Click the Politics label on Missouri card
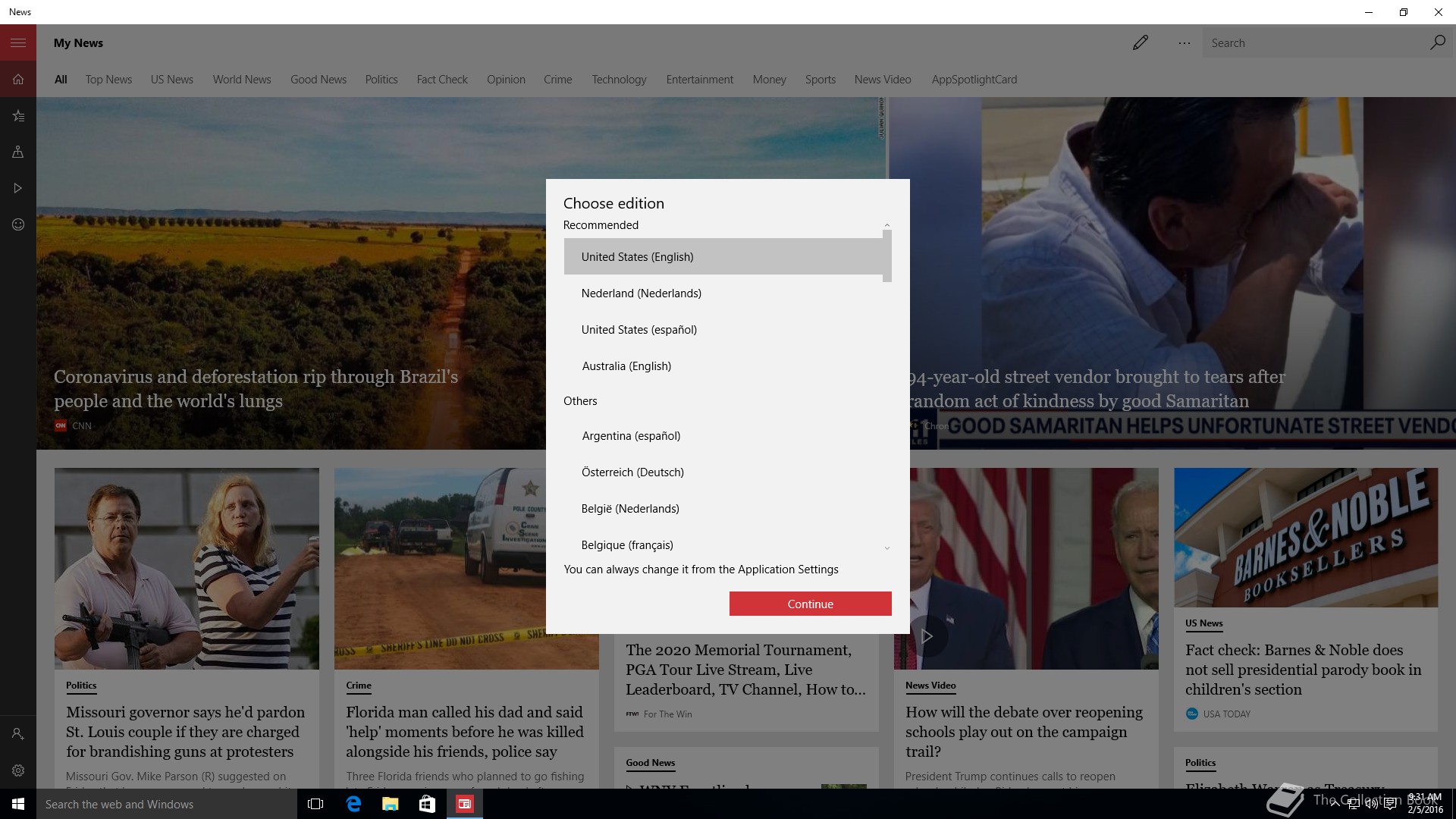Image resolution: width=1456 pixels, height=819 pixels. pyautogui.click(x=81, y=685)
